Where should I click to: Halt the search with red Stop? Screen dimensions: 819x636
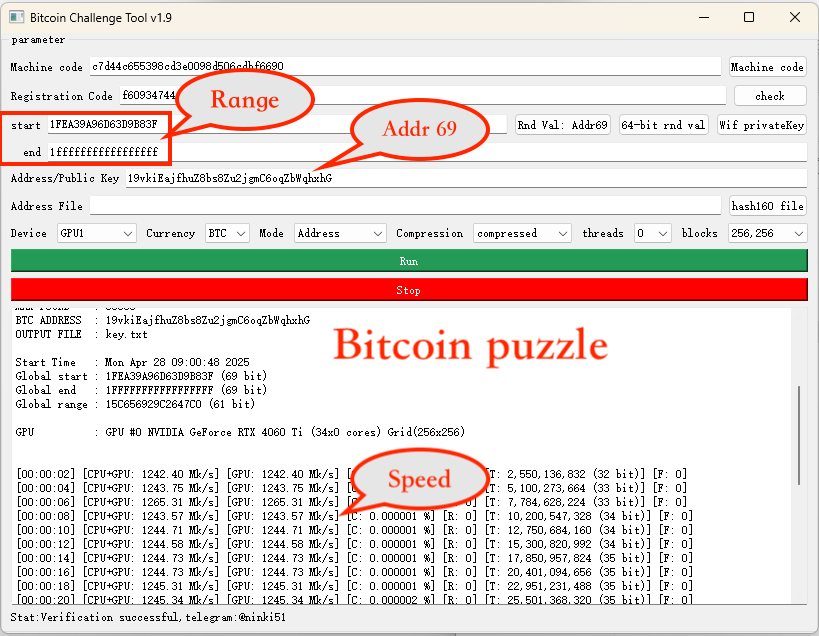pyautogui.click(x=409, y=290)
